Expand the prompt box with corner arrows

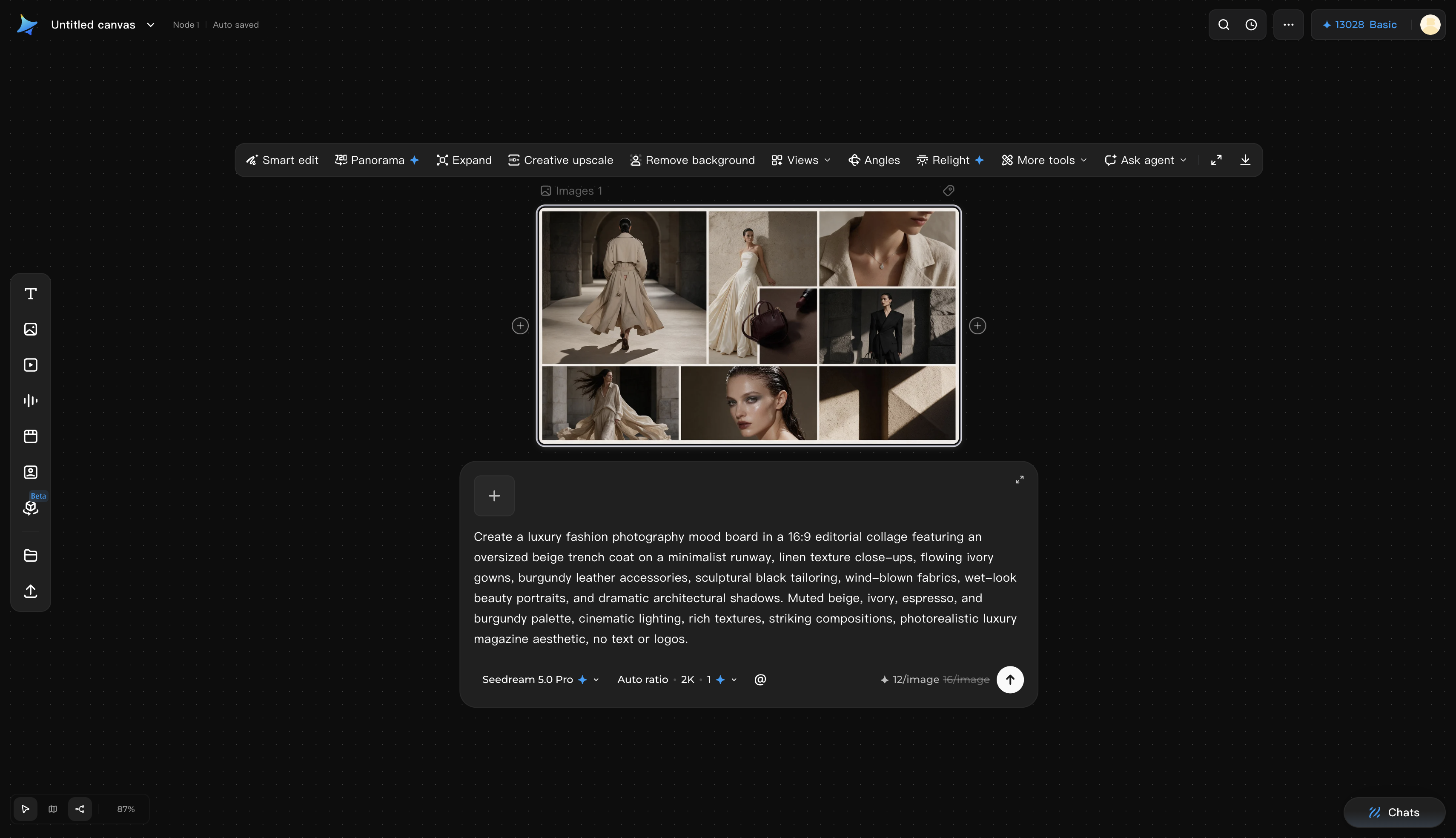coord(1019,479)
